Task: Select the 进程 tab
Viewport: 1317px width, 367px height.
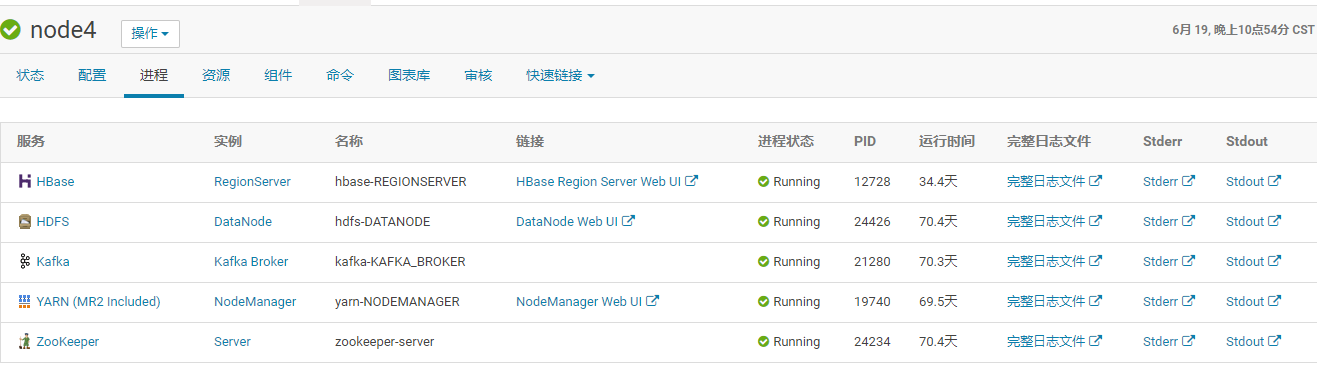Action: coord(154,75)
